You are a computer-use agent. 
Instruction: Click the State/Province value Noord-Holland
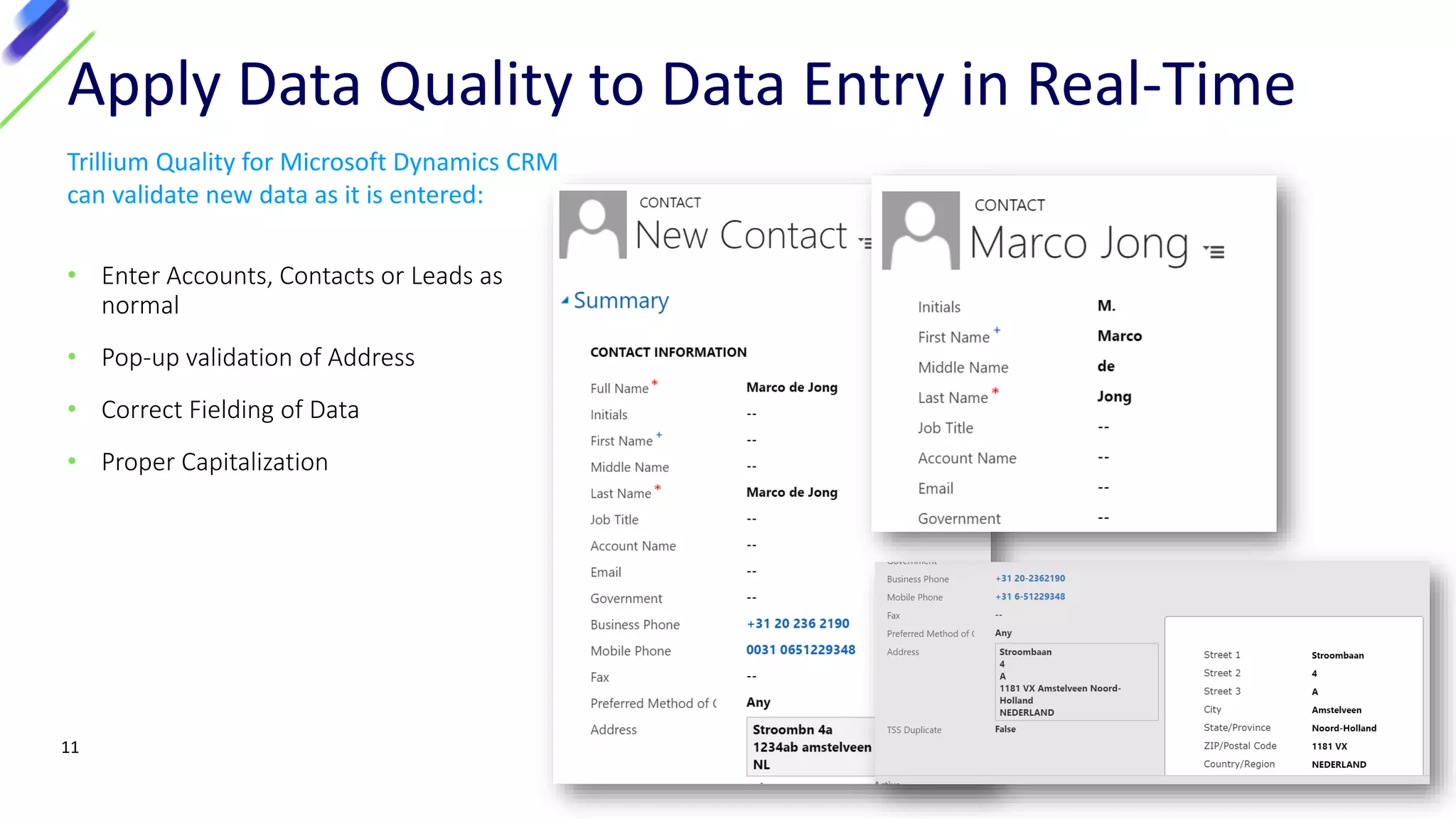pos(1344,728)
